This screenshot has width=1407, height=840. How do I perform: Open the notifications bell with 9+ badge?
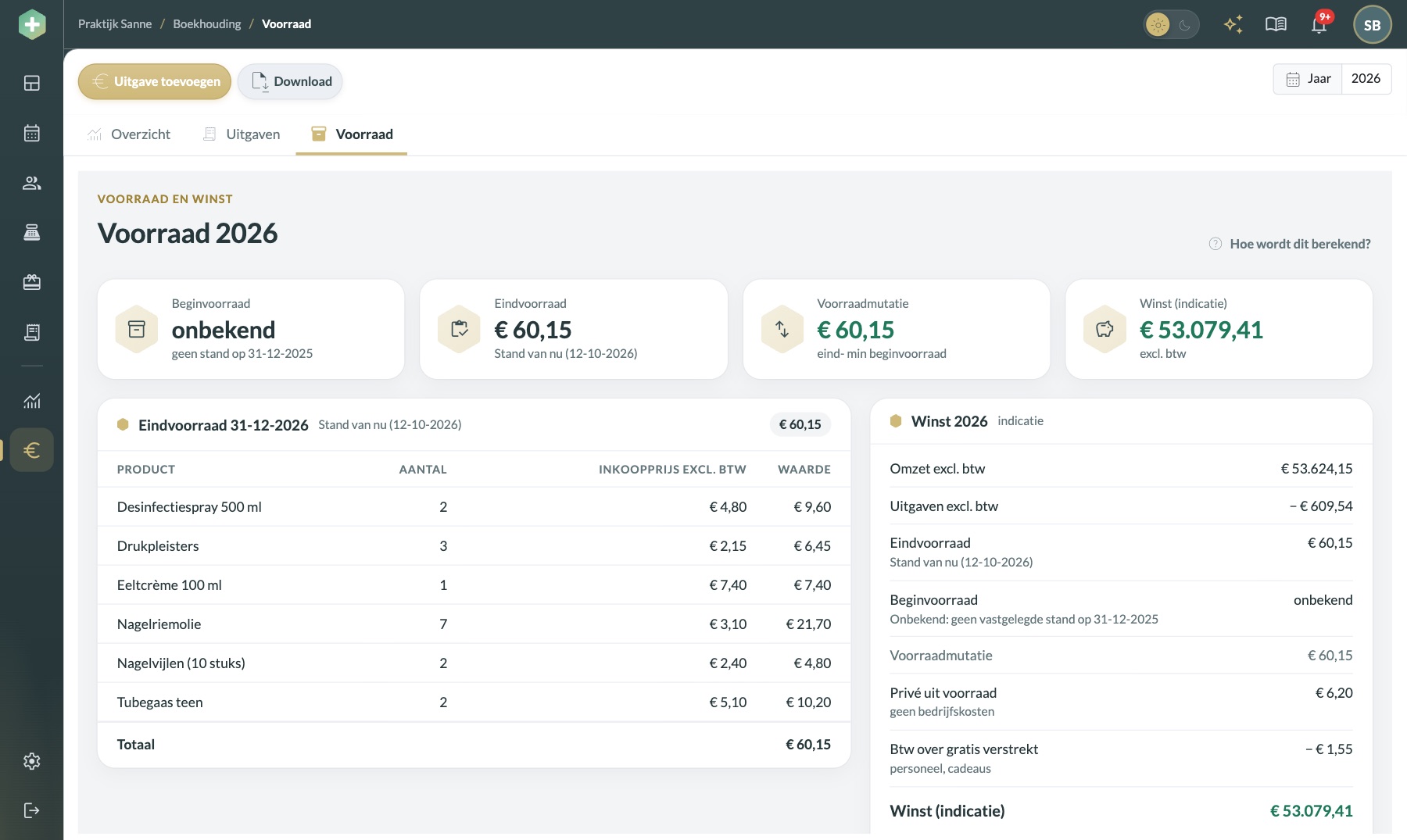tap(1319, 24)
